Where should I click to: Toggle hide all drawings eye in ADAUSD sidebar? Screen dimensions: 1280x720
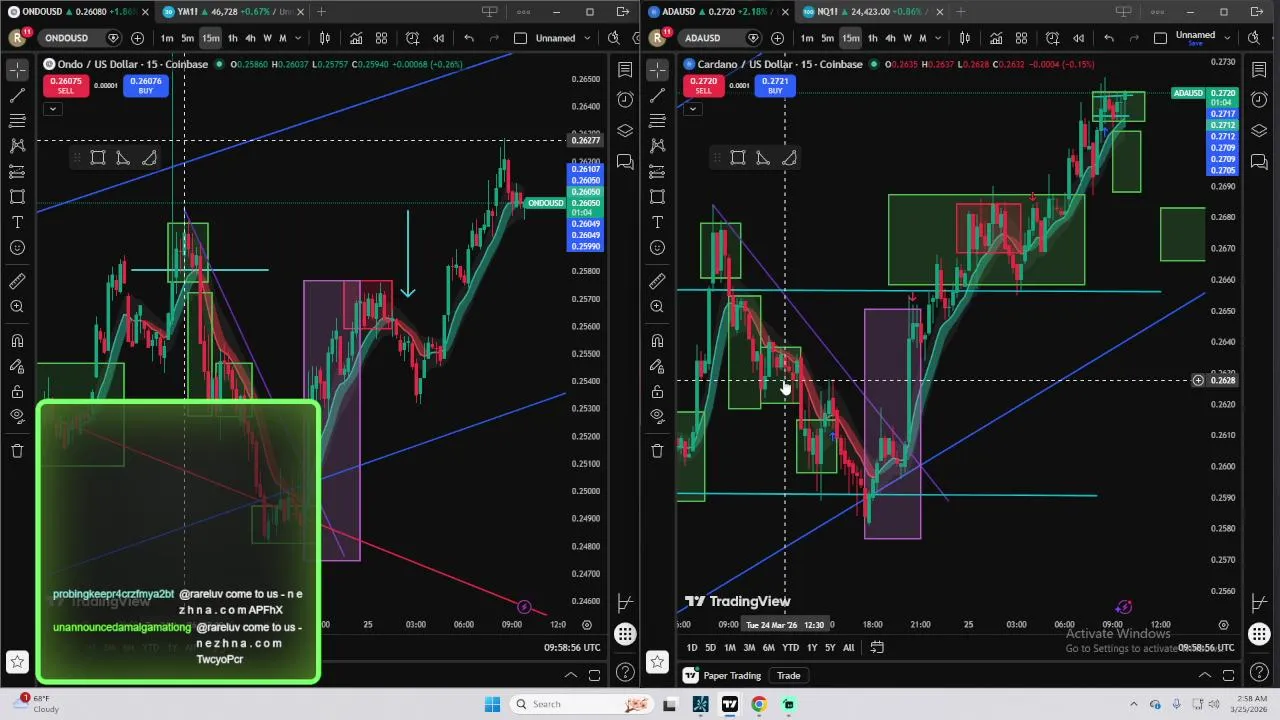[657, 416]
